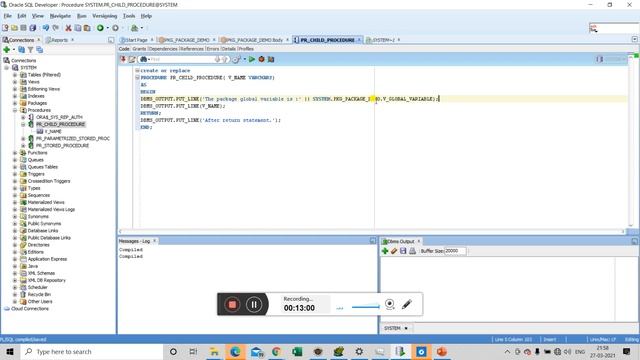Image resolution: width=640 pixels, height=360 pixels.
Task: Click the Switch to write mode pencil icon
Action: point(132,59)
